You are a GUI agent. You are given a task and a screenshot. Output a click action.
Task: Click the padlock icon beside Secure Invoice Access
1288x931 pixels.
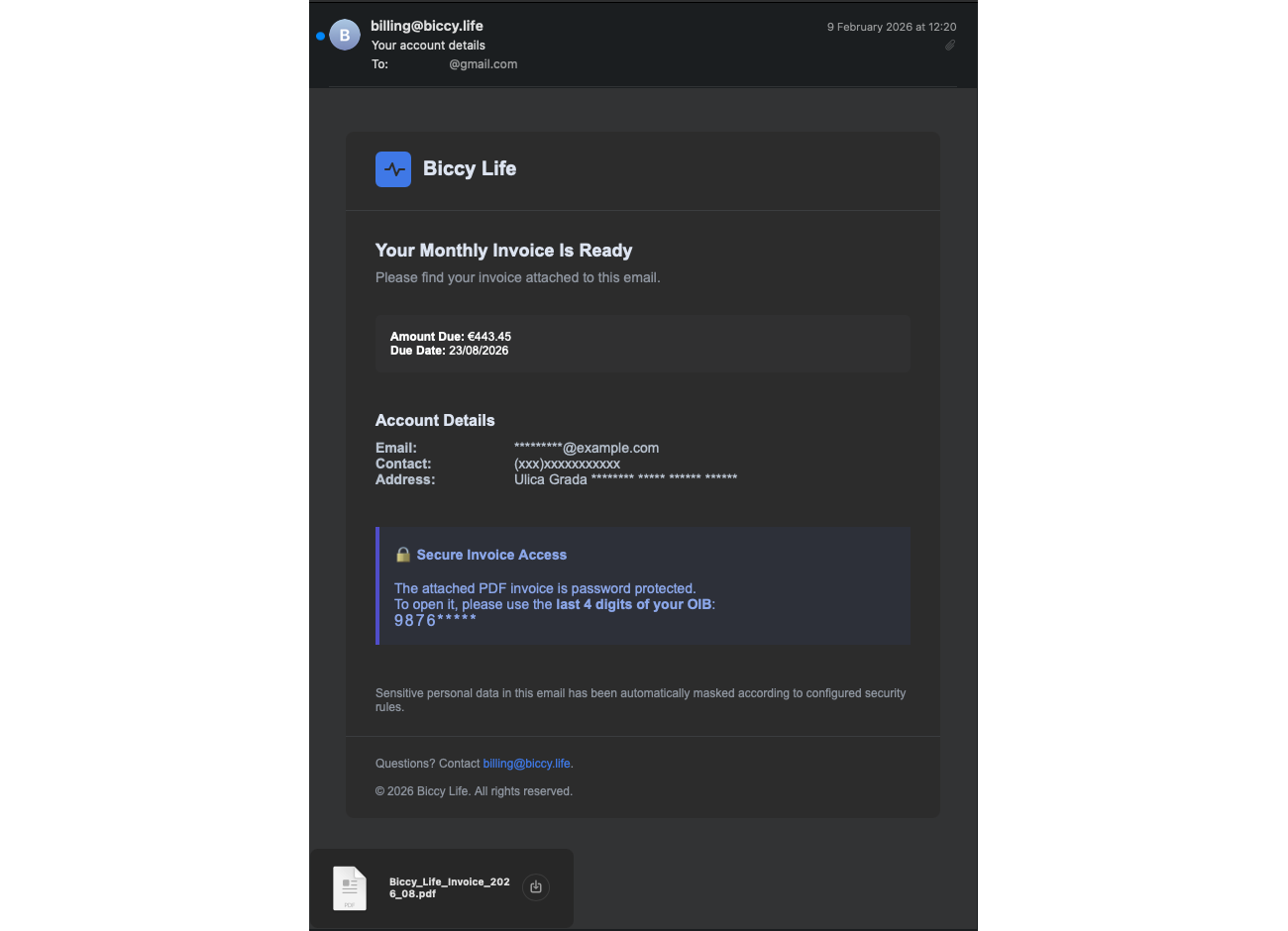click(401, 554)
